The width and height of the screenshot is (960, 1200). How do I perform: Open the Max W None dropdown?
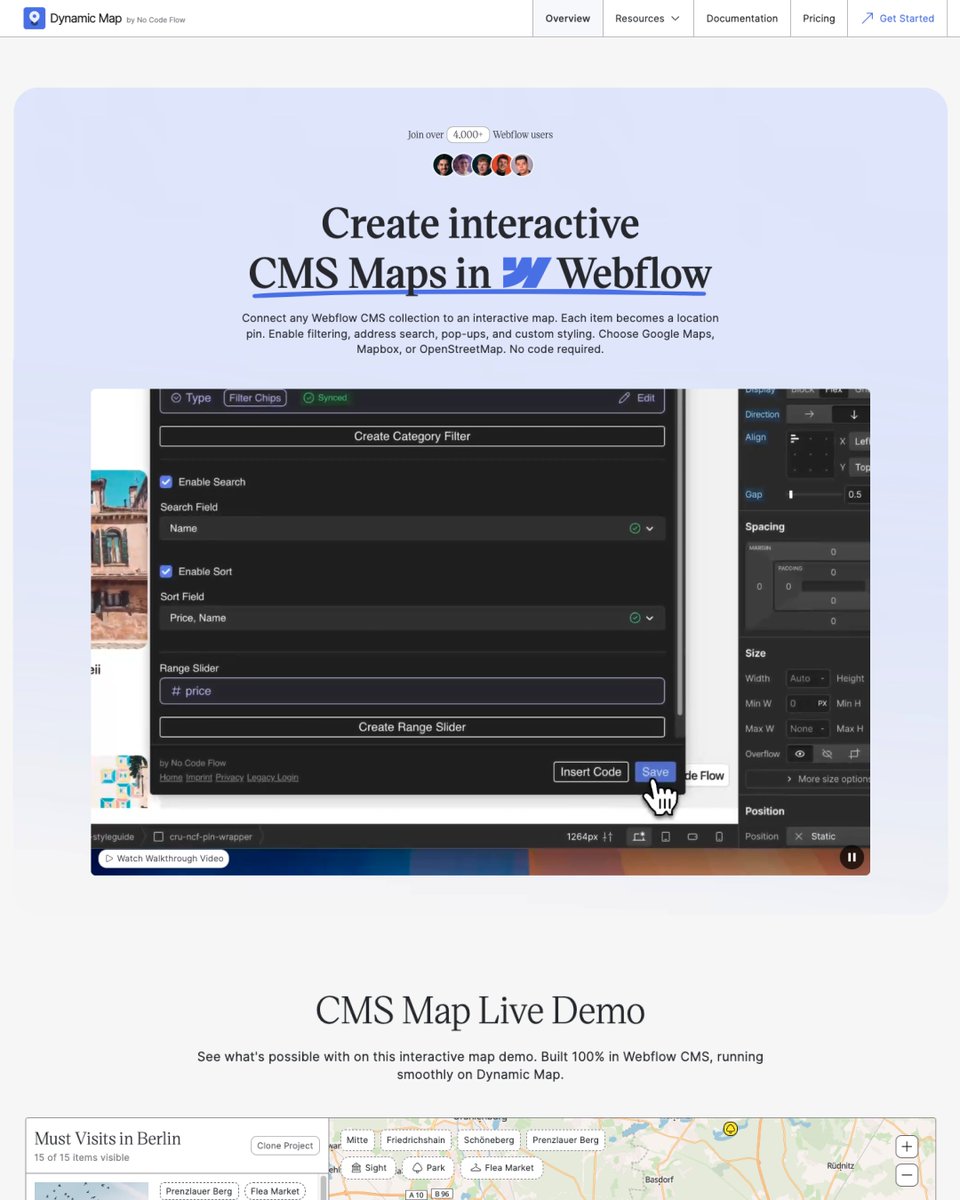tap(807, 728)
